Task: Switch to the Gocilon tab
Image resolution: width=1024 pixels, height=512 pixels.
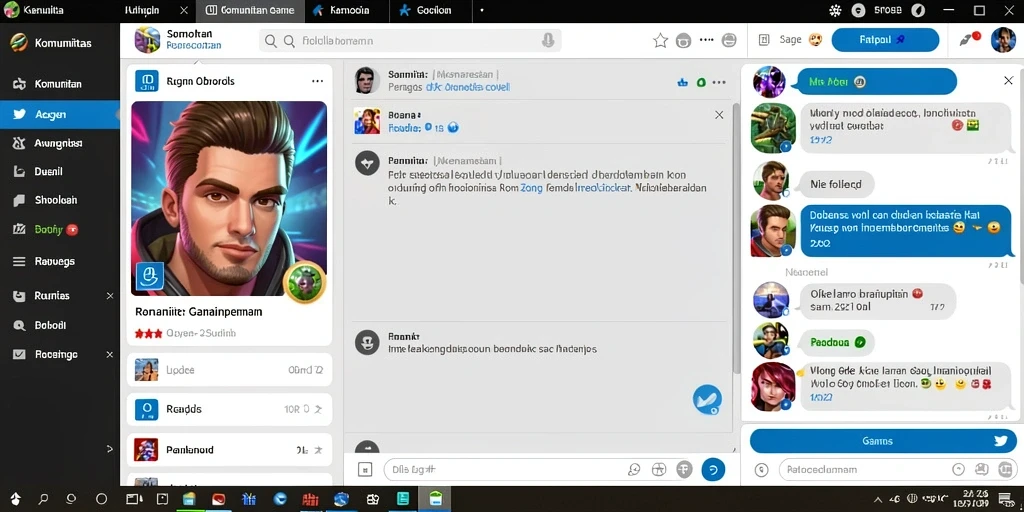Action: (x=428, y=10)
